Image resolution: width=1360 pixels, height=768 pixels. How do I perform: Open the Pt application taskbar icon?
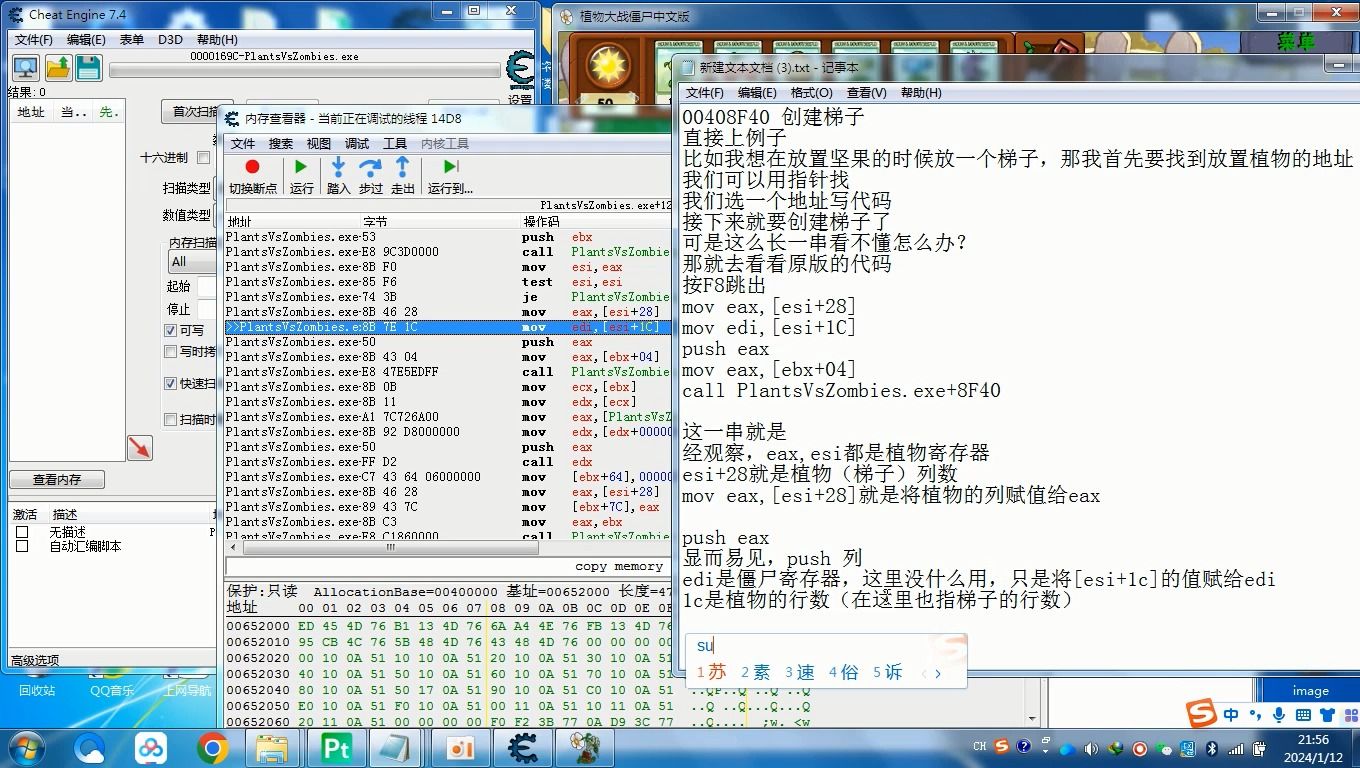click(336, 747)
